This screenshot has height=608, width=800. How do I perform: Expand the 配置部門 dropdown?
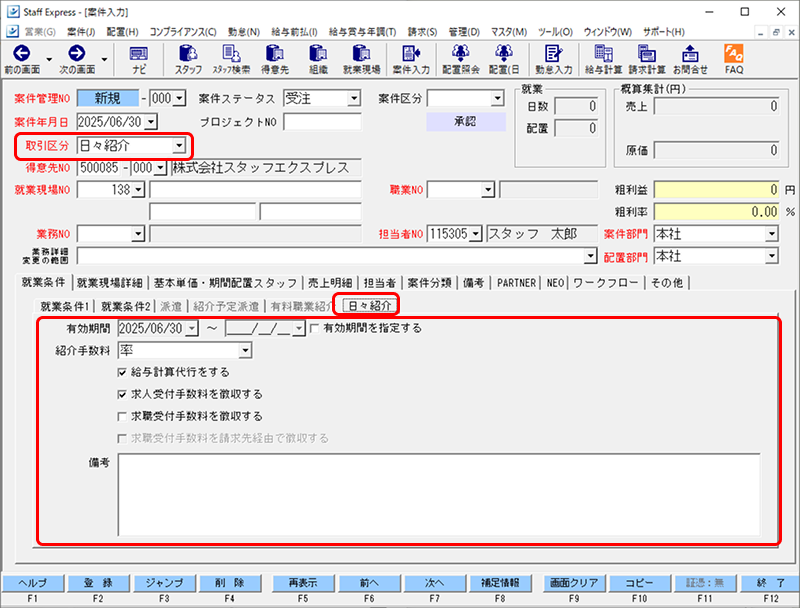pyautogui.click(x=772, y=256)
